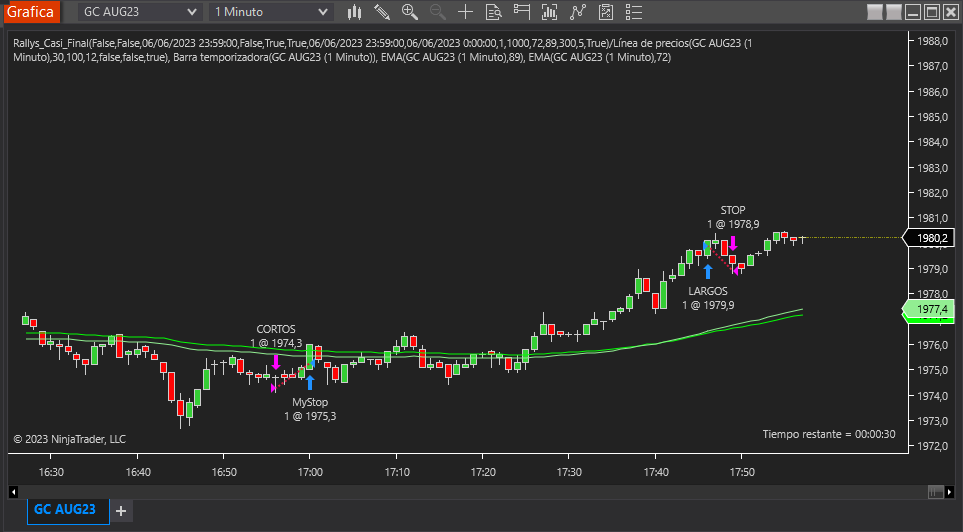This screenshot has height=532, width=963.
Task: Select the crosshair cursor tool
Action: click(x=466, y=12)
